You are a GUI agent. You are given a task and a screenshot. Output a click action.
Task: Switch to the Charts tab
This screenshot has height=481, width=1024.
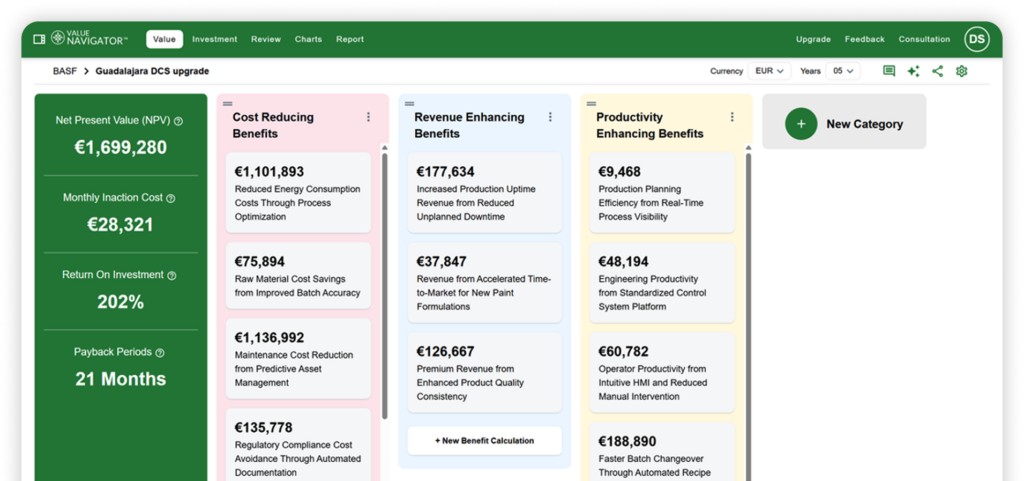(308, 39)
